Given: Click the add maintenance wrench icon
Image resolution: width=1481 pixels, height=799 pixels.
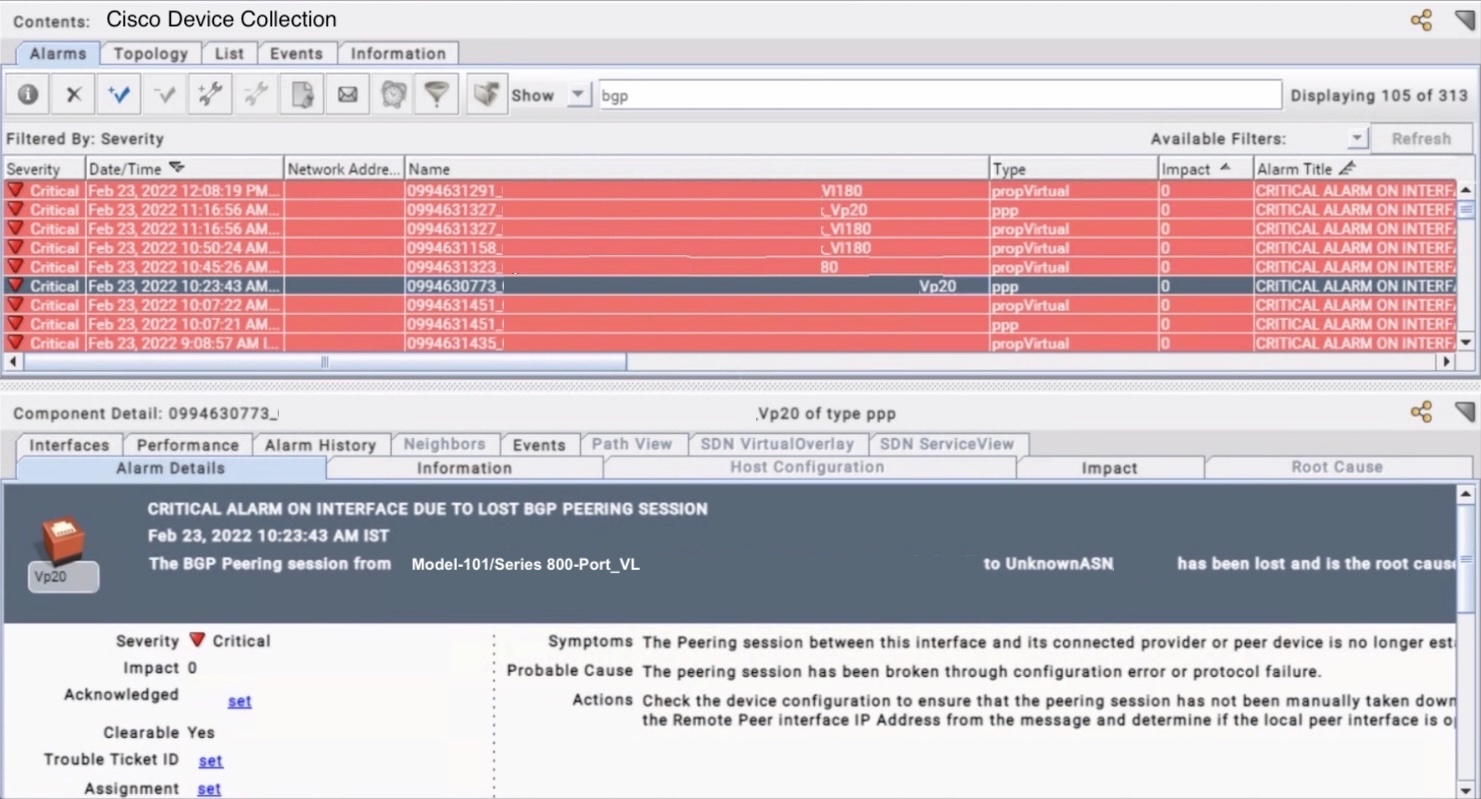Looking at the screenshot, I should pos(210,95).
